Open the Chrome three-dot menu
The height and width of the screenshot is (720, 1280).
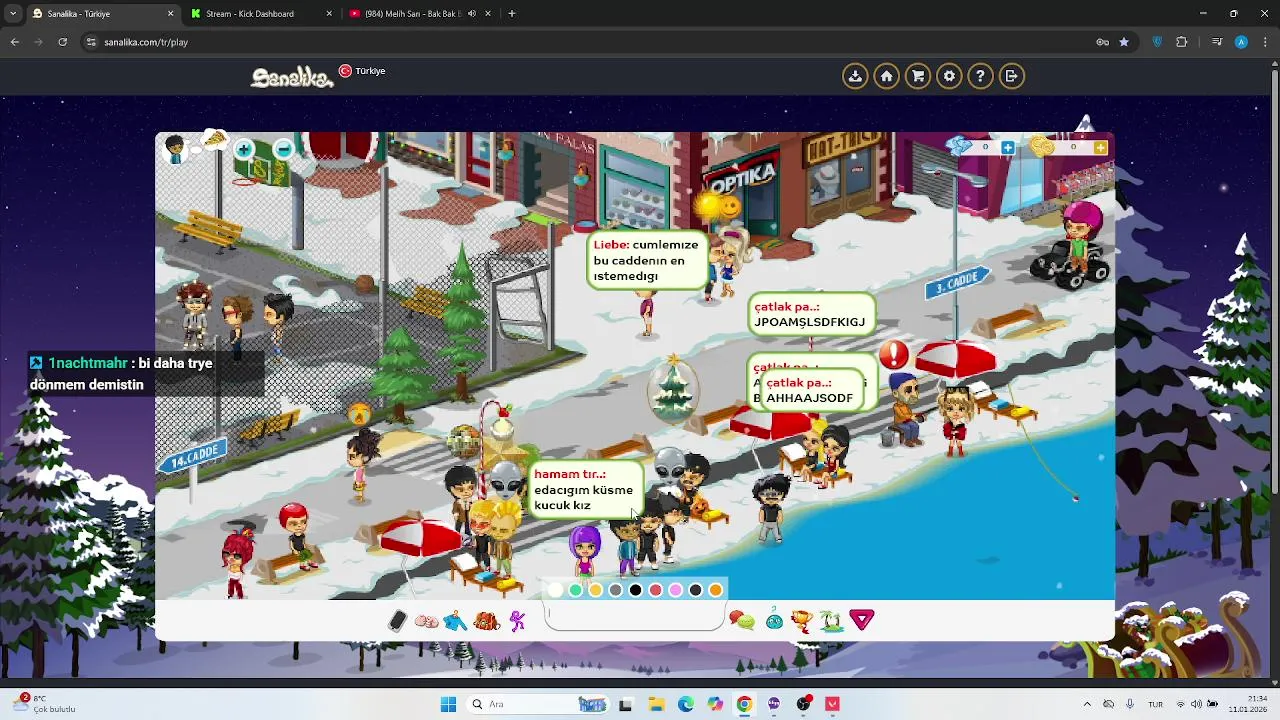[1265, 42]
